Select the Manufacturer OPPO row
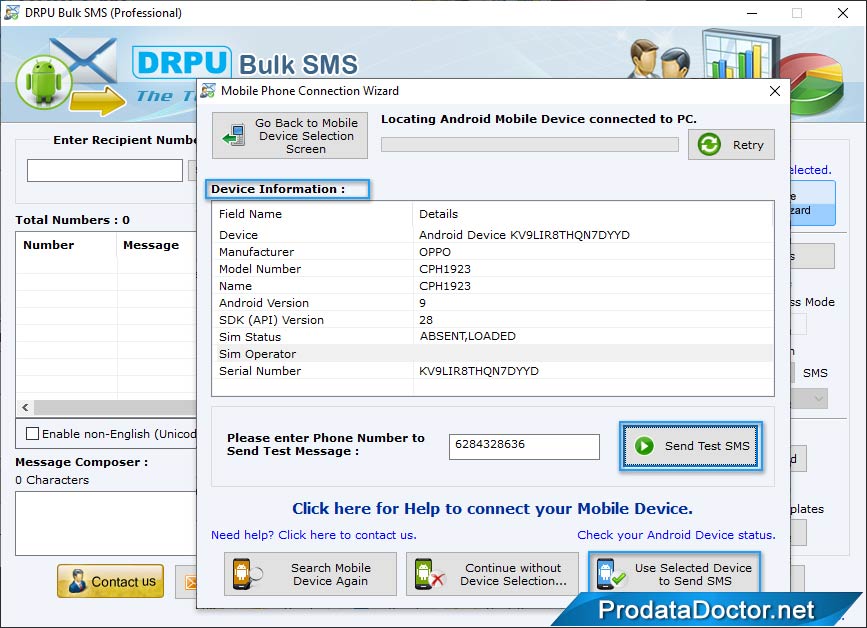This screenshot has width=867, height=628. coord(492,252)
